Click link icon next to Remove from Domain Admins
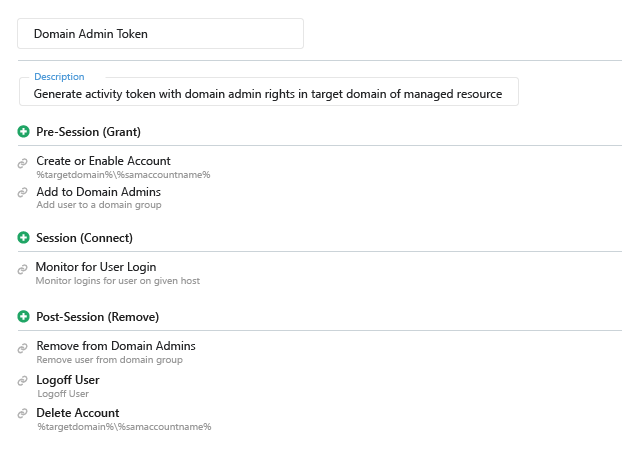This screenshot has height=450, width=640. (23, 348)
